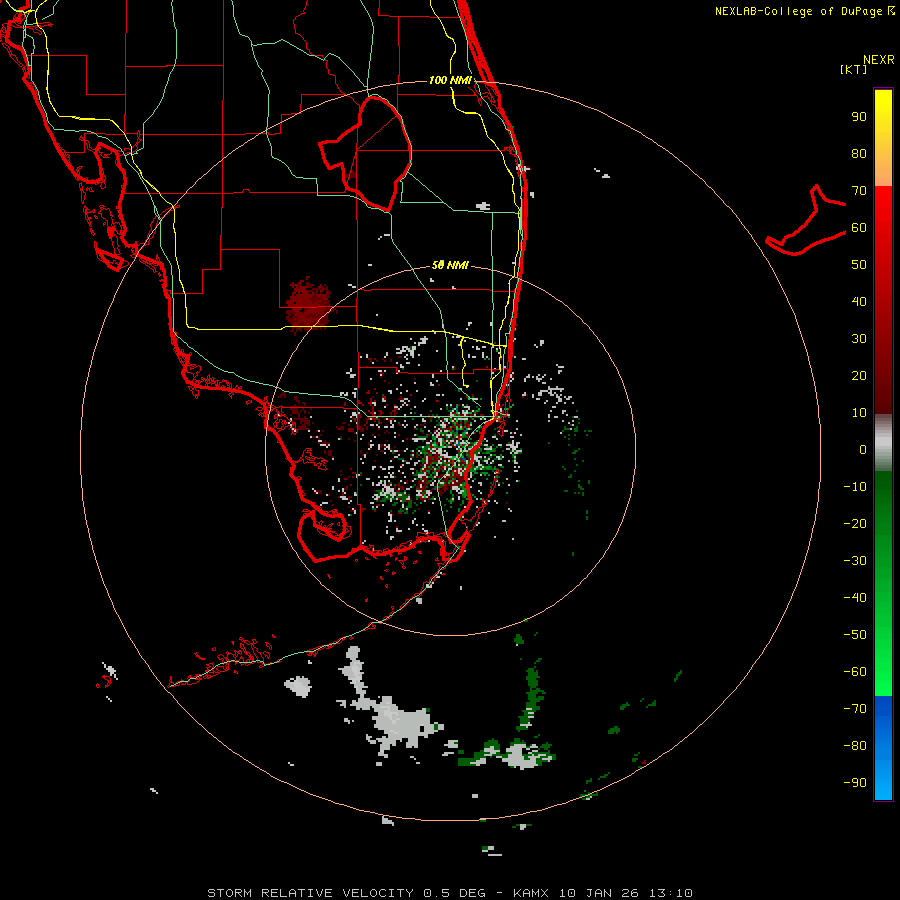Image resolution: width=900 pixels, height=900 pixels.
Task: Click the 20 value on velocity scale
Action: click(859, 376)
